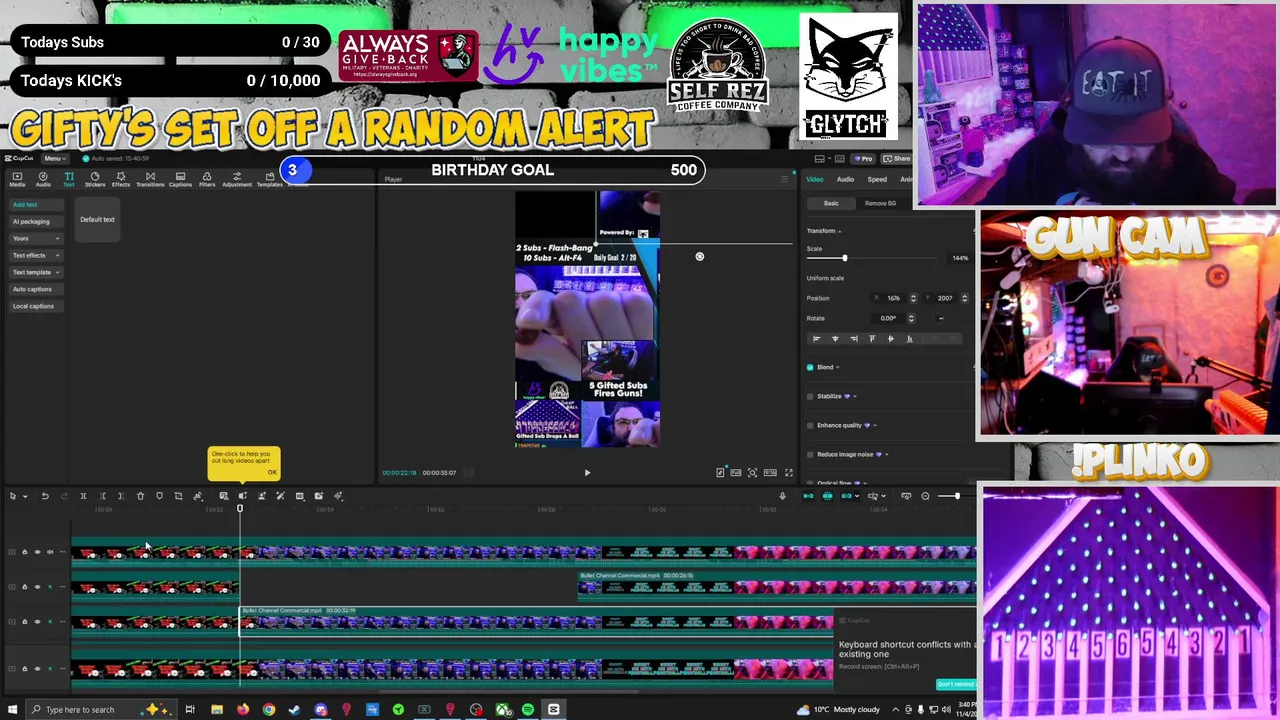Switch to the Speed properties tab
Viewport: 1280px width, 720px height.
click(877, 180)
